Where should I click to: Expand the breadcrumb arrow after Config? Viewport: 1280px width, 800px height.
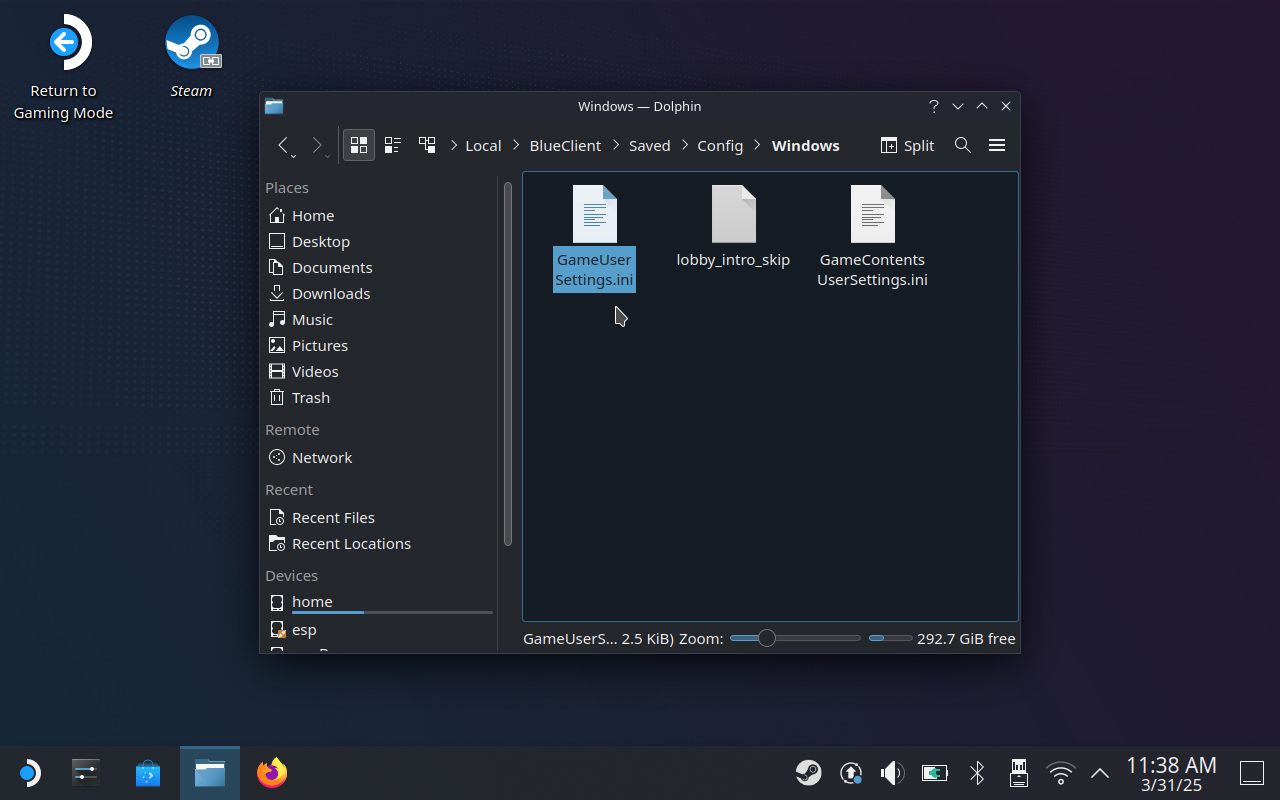pyautogui.click(x=757, y=145)
